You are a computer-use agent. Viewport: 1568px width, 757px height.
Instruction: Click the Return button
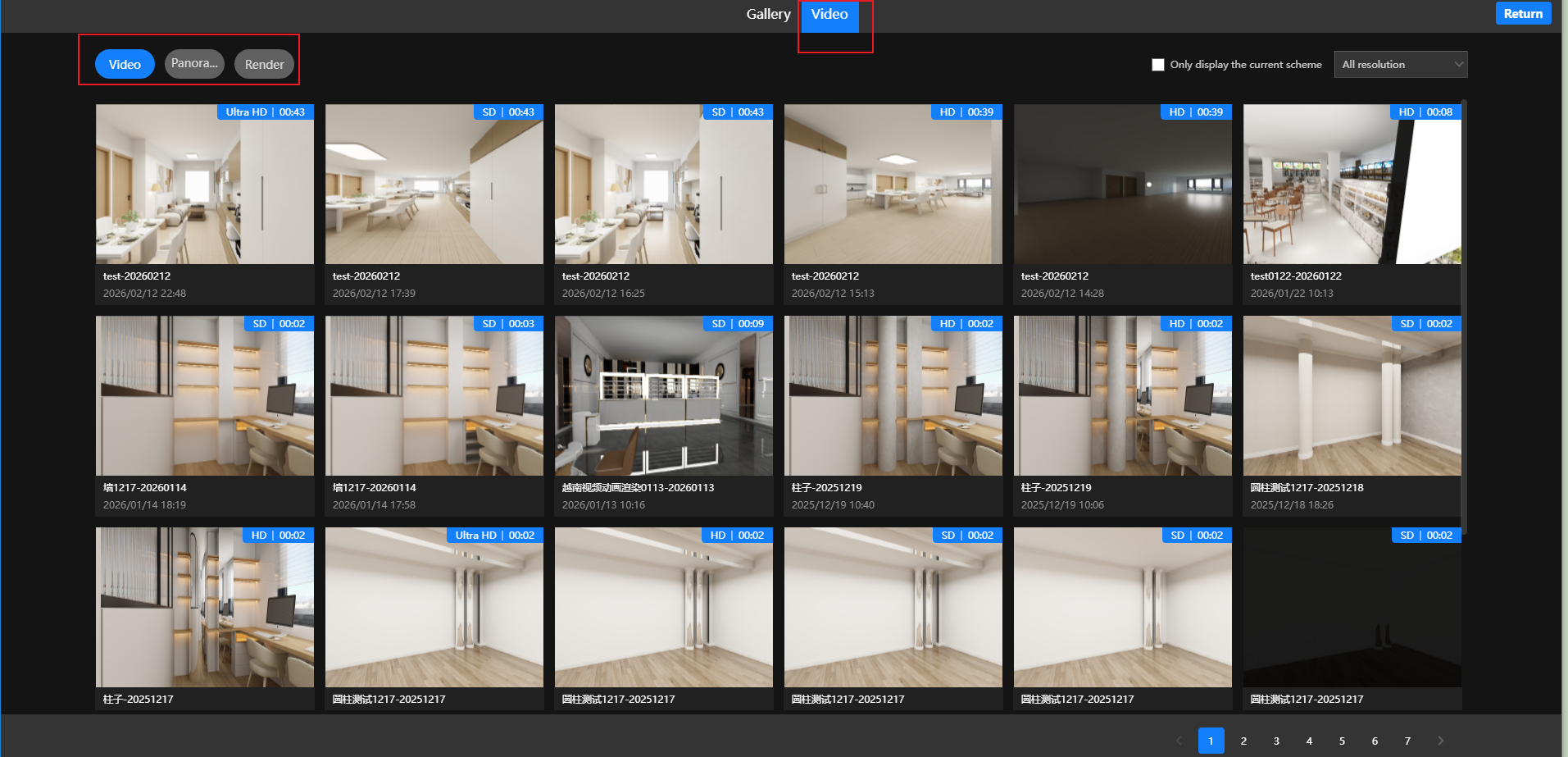(1522, 14)
